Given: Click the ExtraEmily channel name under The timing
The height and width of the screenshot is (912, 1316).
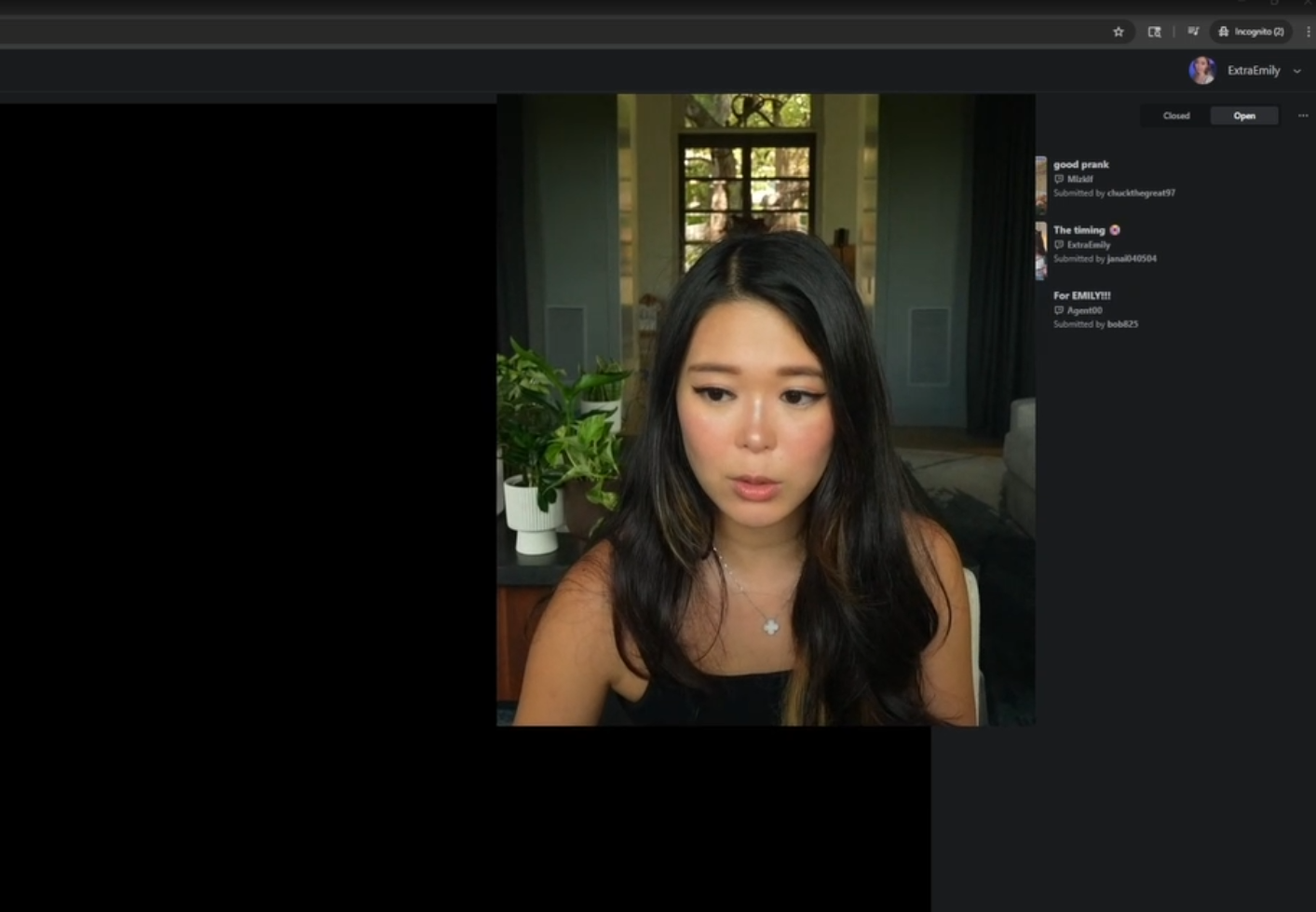Looking at the screenshot, I should tap(1089, 244).
